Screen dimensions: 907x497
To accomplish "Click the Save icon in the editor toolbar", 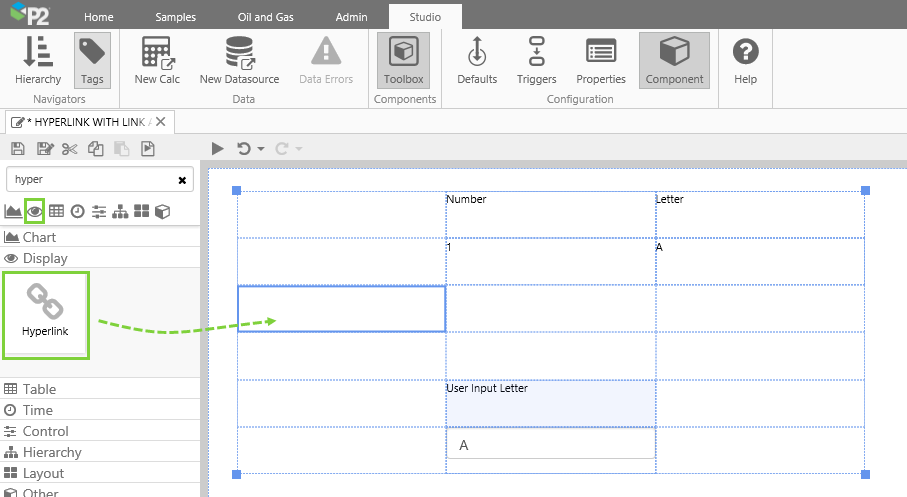I will 18,149.
